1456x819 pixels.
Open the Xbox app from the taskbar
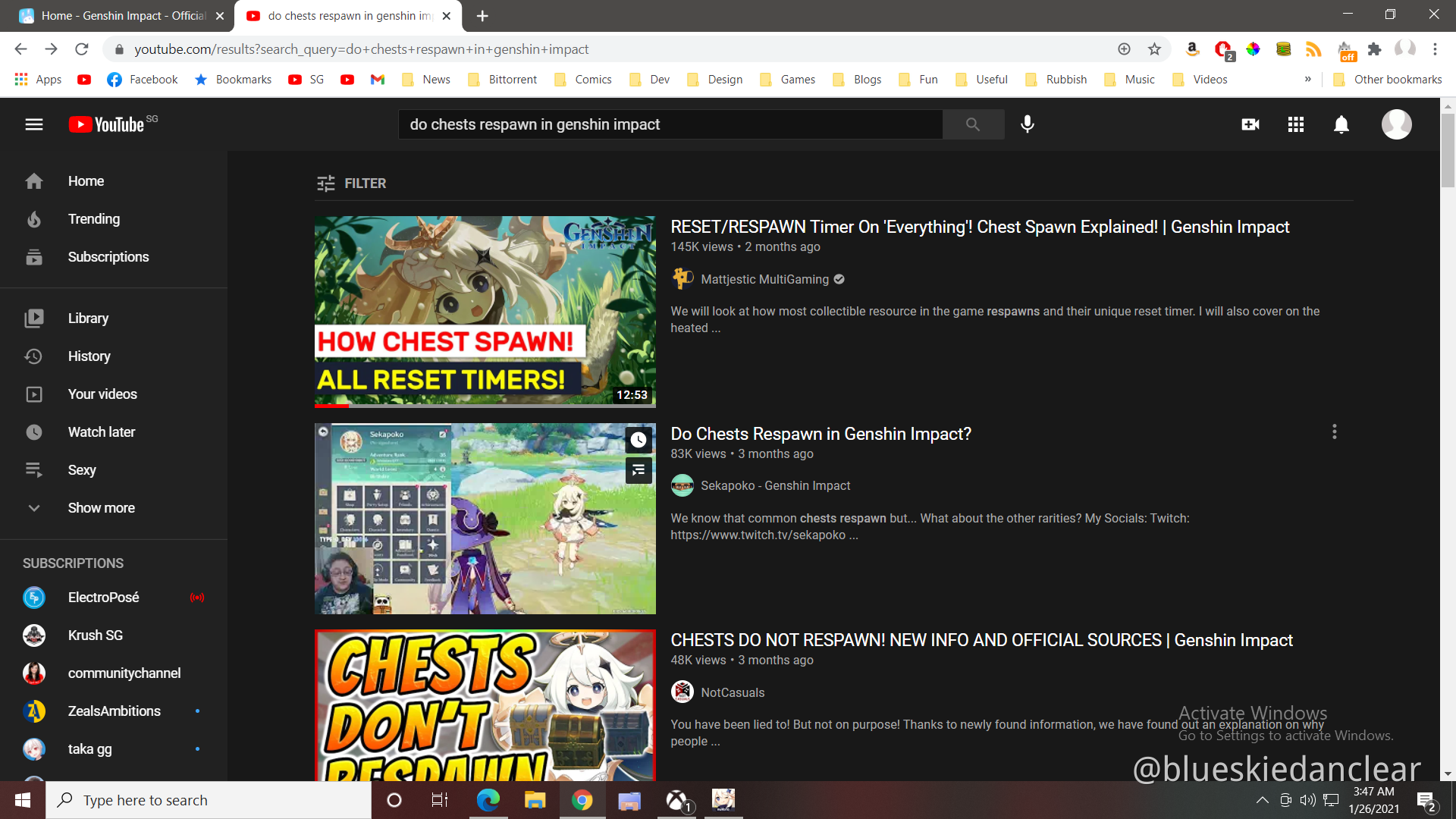(676, 800)
